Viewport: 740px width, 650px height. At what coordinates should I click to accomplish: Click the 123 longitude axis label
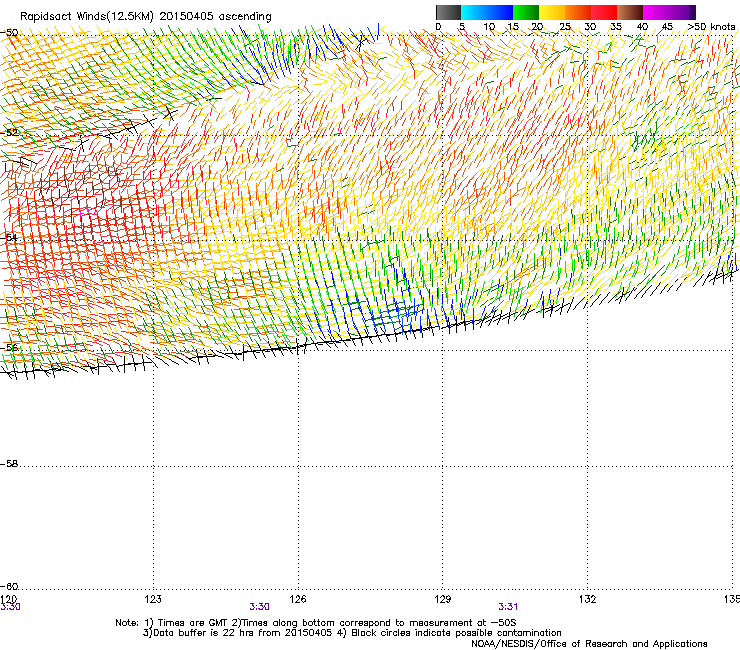pos(153,599)
